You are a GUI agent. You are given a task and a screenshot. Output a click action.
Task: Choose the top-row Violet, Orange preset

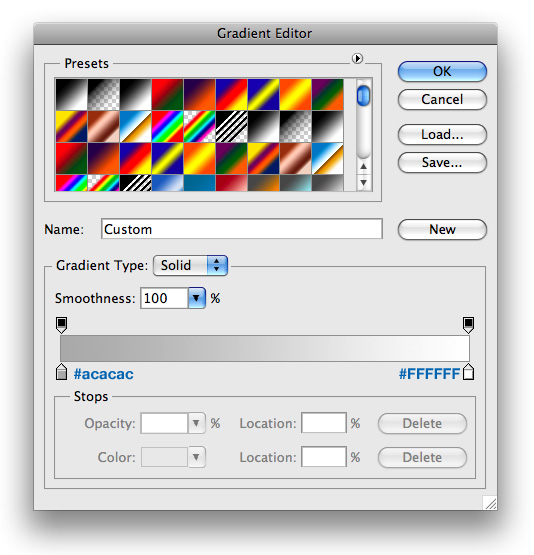click(x=199, y=95)
